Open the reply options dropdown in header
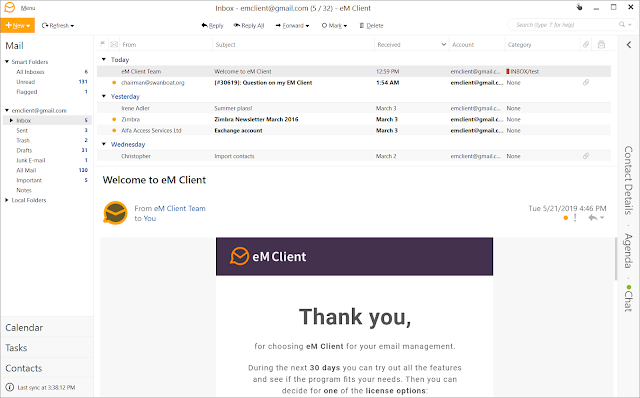Screen dimensions: 640x398 click(x=602, y=218)
